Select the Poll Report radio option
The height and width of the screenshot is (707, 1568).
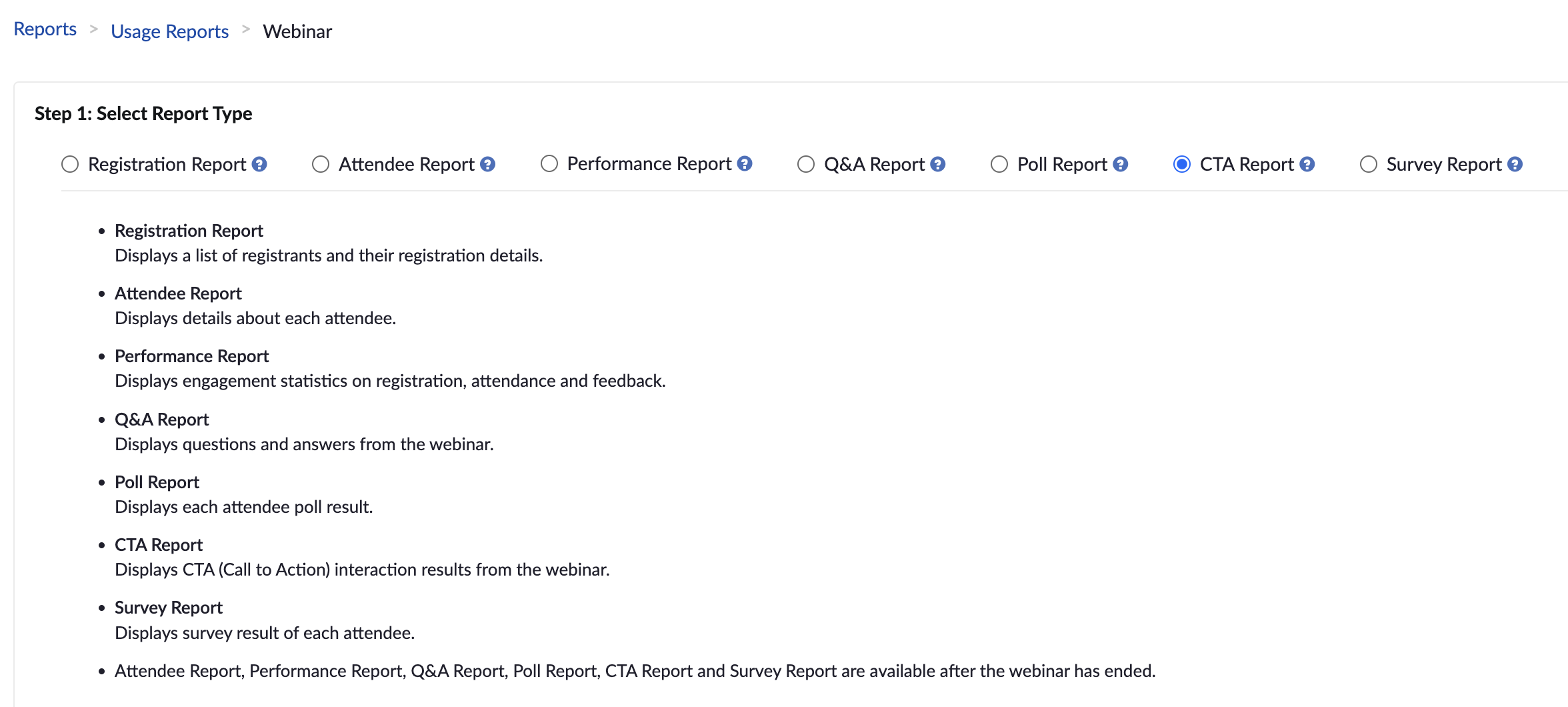pos(999,164)
